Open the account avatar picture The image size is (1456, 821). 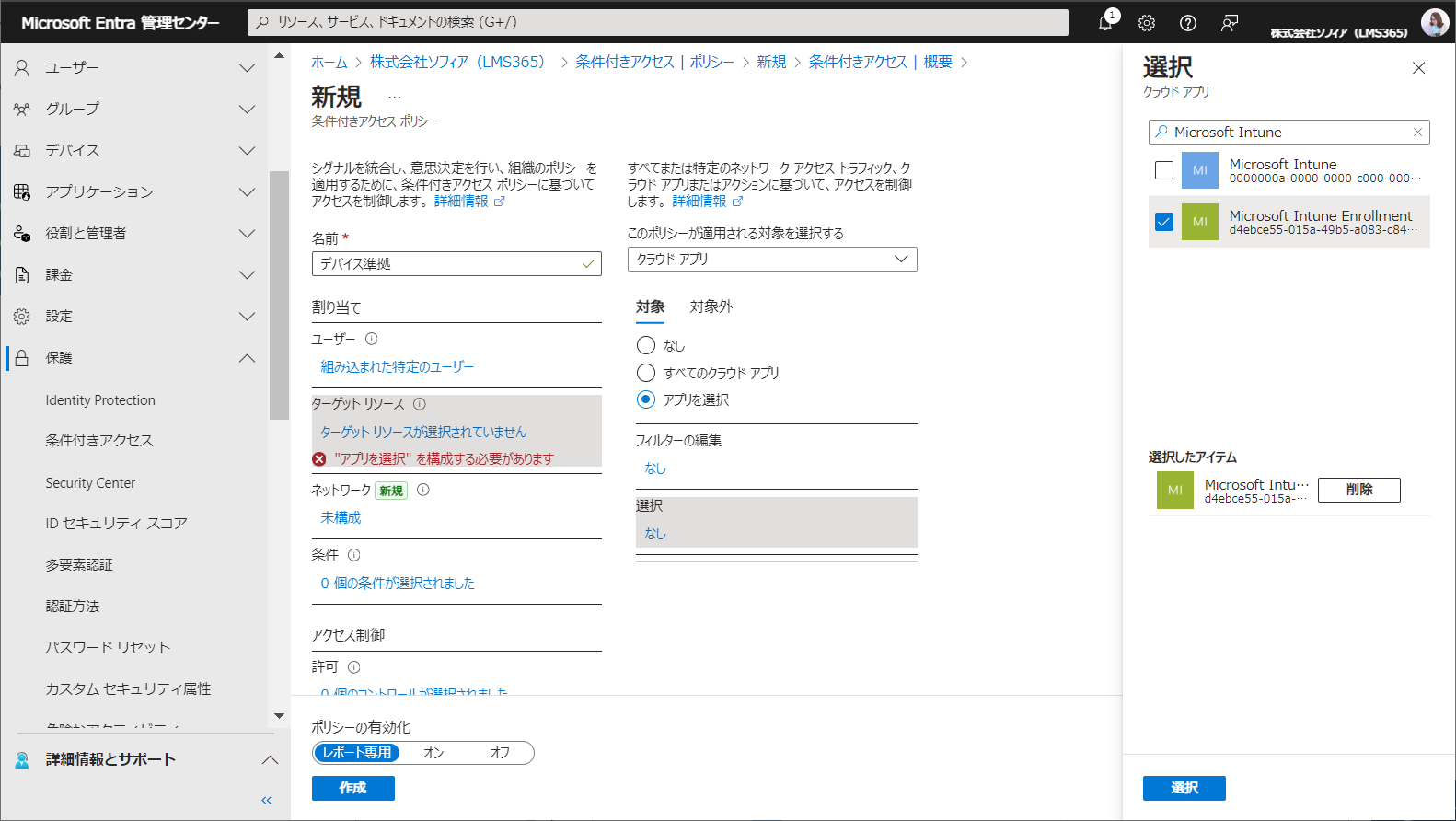coord(1435,22)
